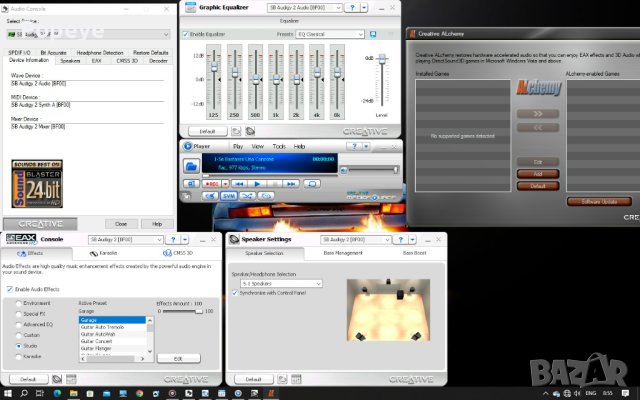Toggle SVM button in Player
The image size is (640, 400).
point(229,196)
